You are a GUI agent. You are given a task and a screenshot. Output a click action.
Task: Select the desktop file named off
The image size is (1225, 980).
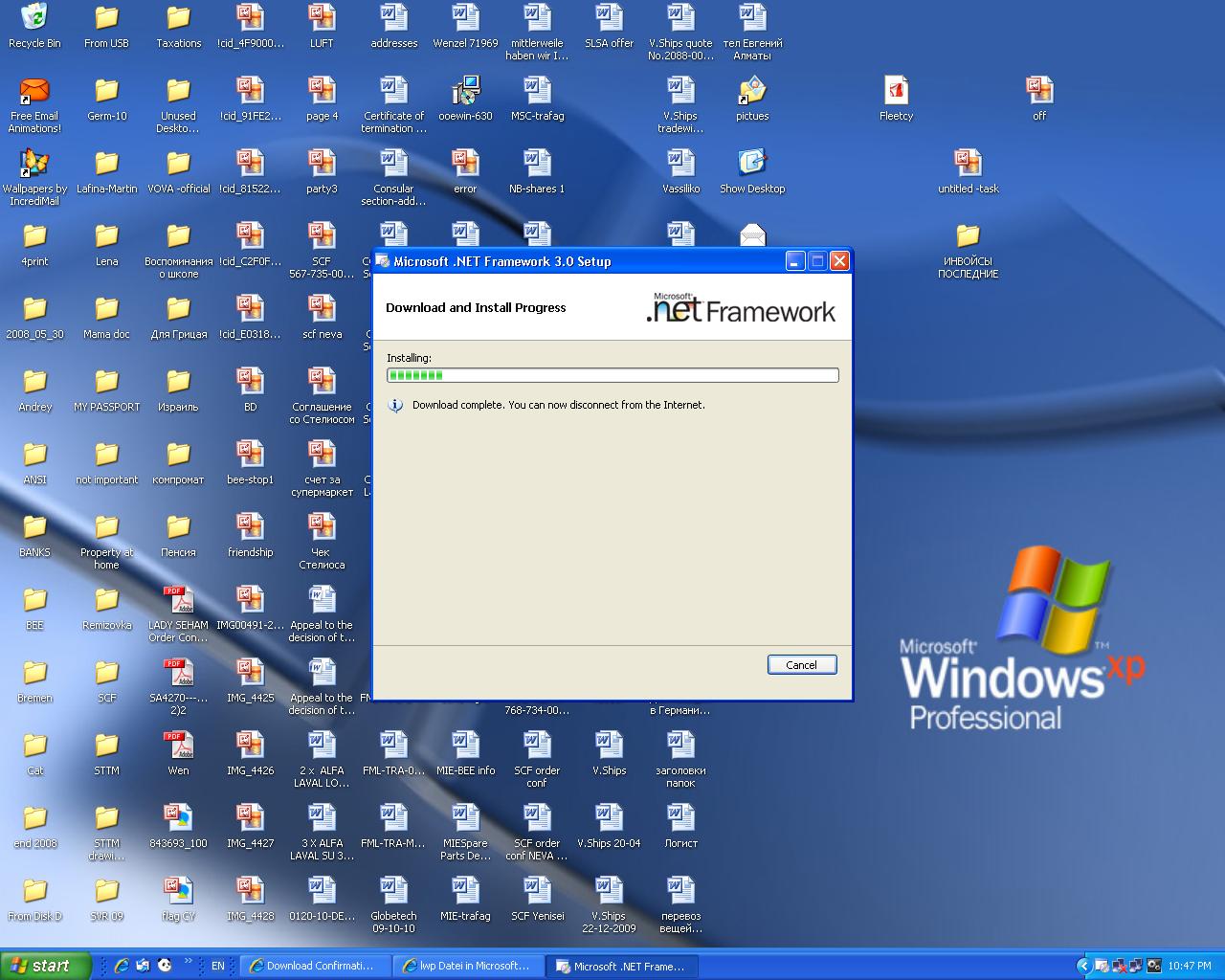pyautogui.click(x=1039, y=99)
